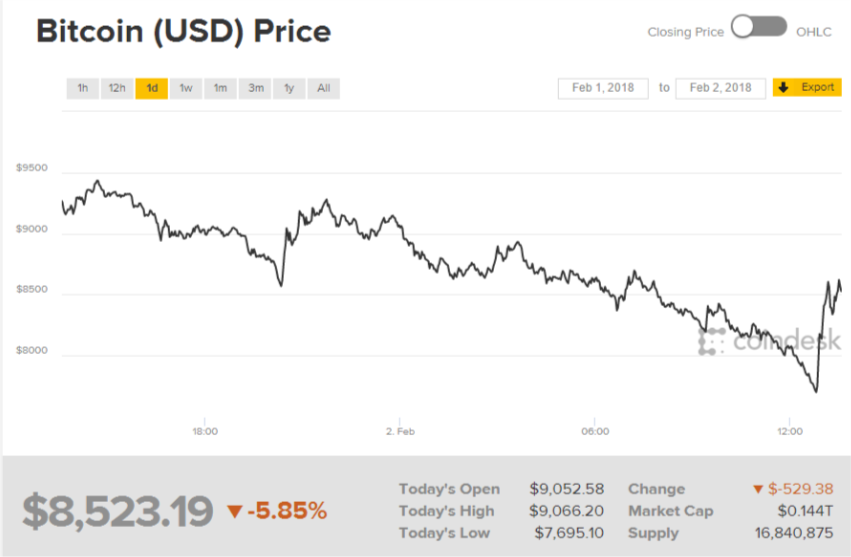Toggle the Closing Price/OHLC switch
The width and height of the screenshot is (851, 557).
point(759,28)
